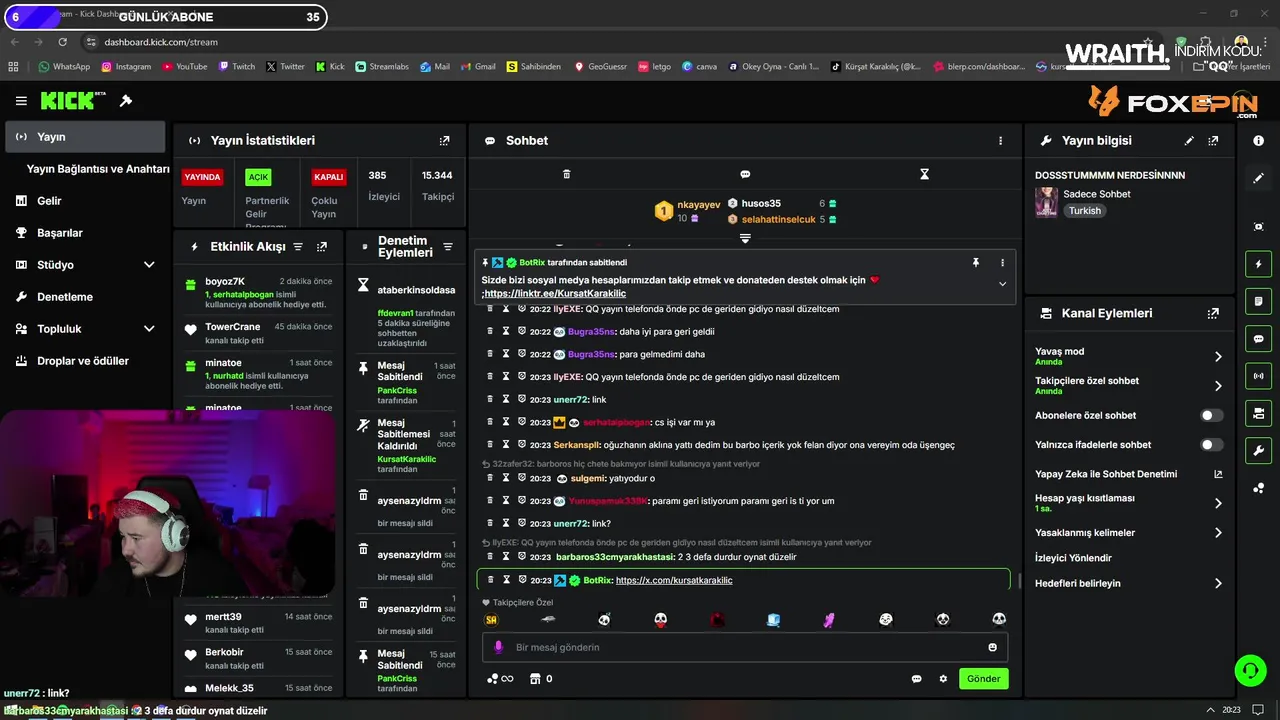This screenshot has height=720, width=1280.
Task: Open Hesap yaşı kısıtlaması options arrow
Action: point(1218,503)
